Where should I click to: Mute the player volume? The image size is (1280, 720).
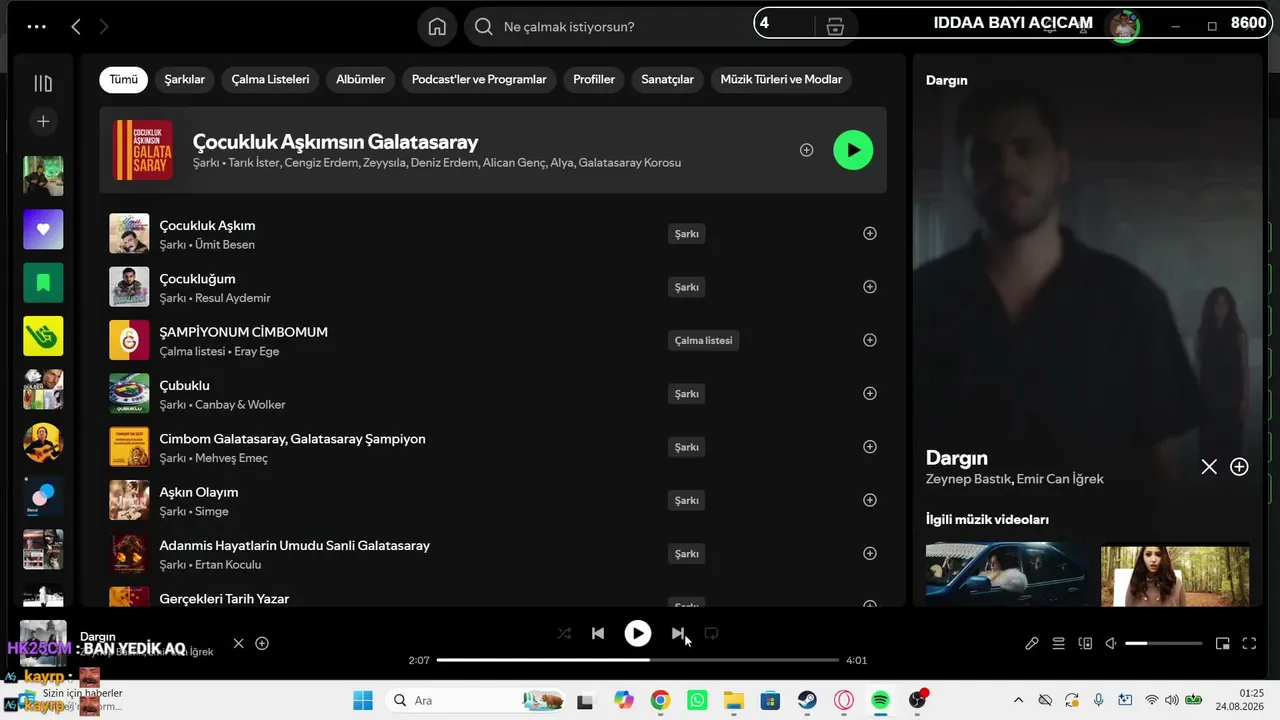[x=1110, y=643]
